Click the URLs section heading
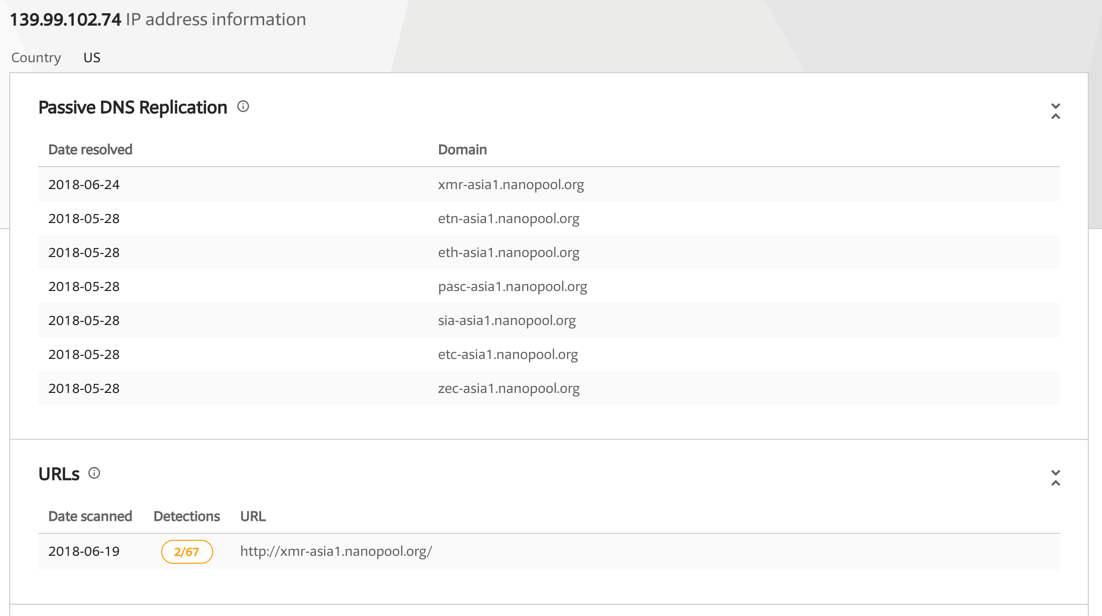The height and width of the screenshot is (616, 1102). (59, 474)
